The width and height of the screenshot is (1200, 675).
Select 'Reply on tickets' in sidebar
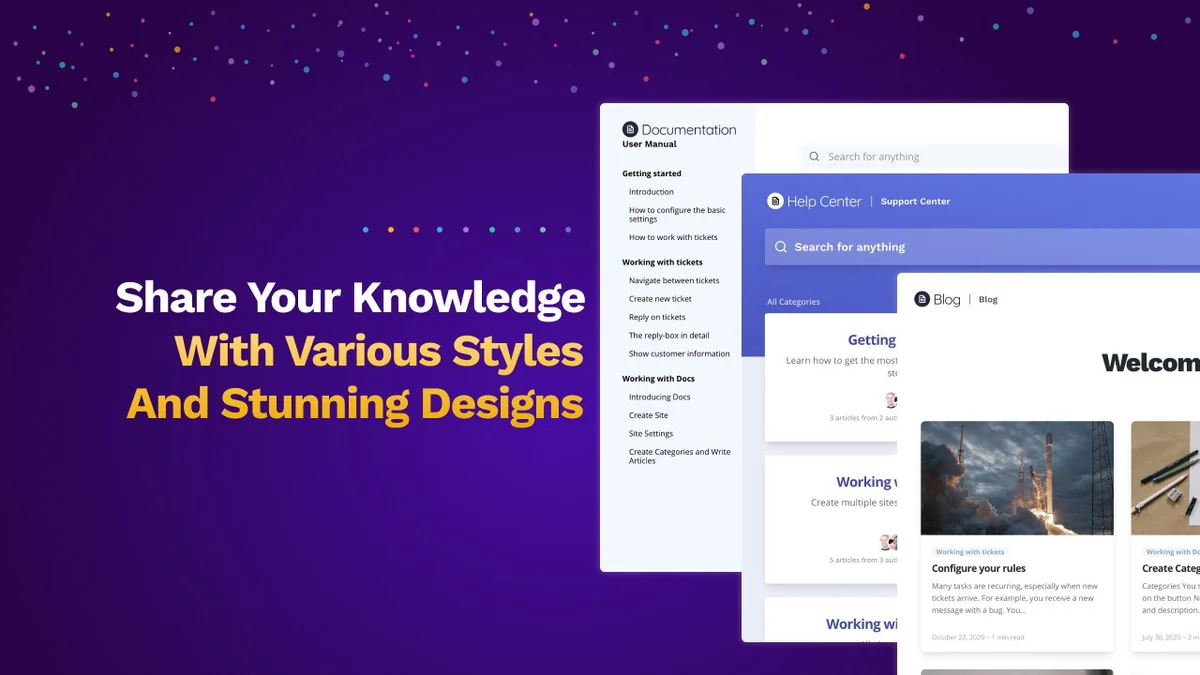(x=657, y=317)
